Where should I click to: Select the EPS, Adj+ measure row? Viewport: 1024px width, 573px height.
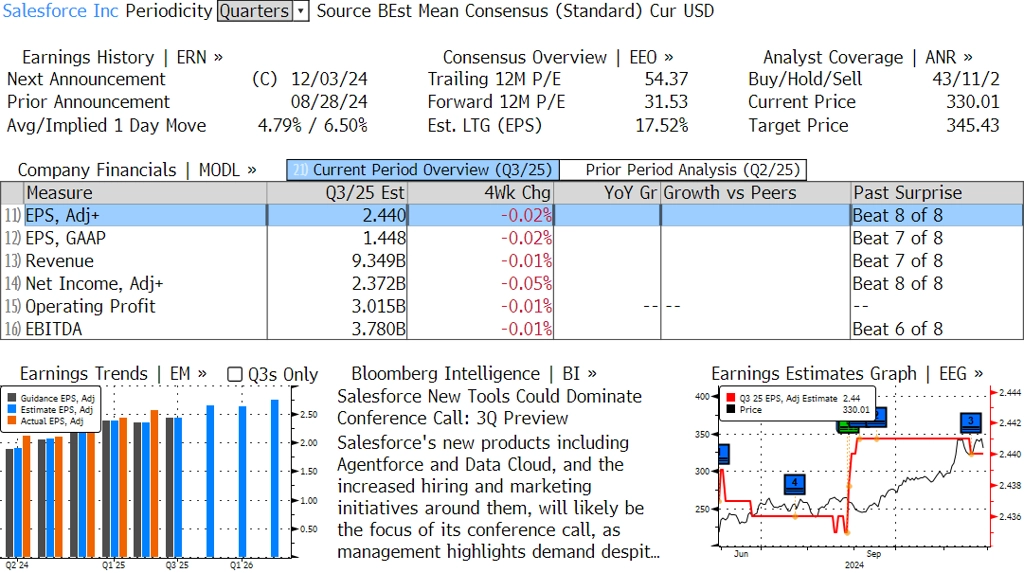click(x=512, y=216)
